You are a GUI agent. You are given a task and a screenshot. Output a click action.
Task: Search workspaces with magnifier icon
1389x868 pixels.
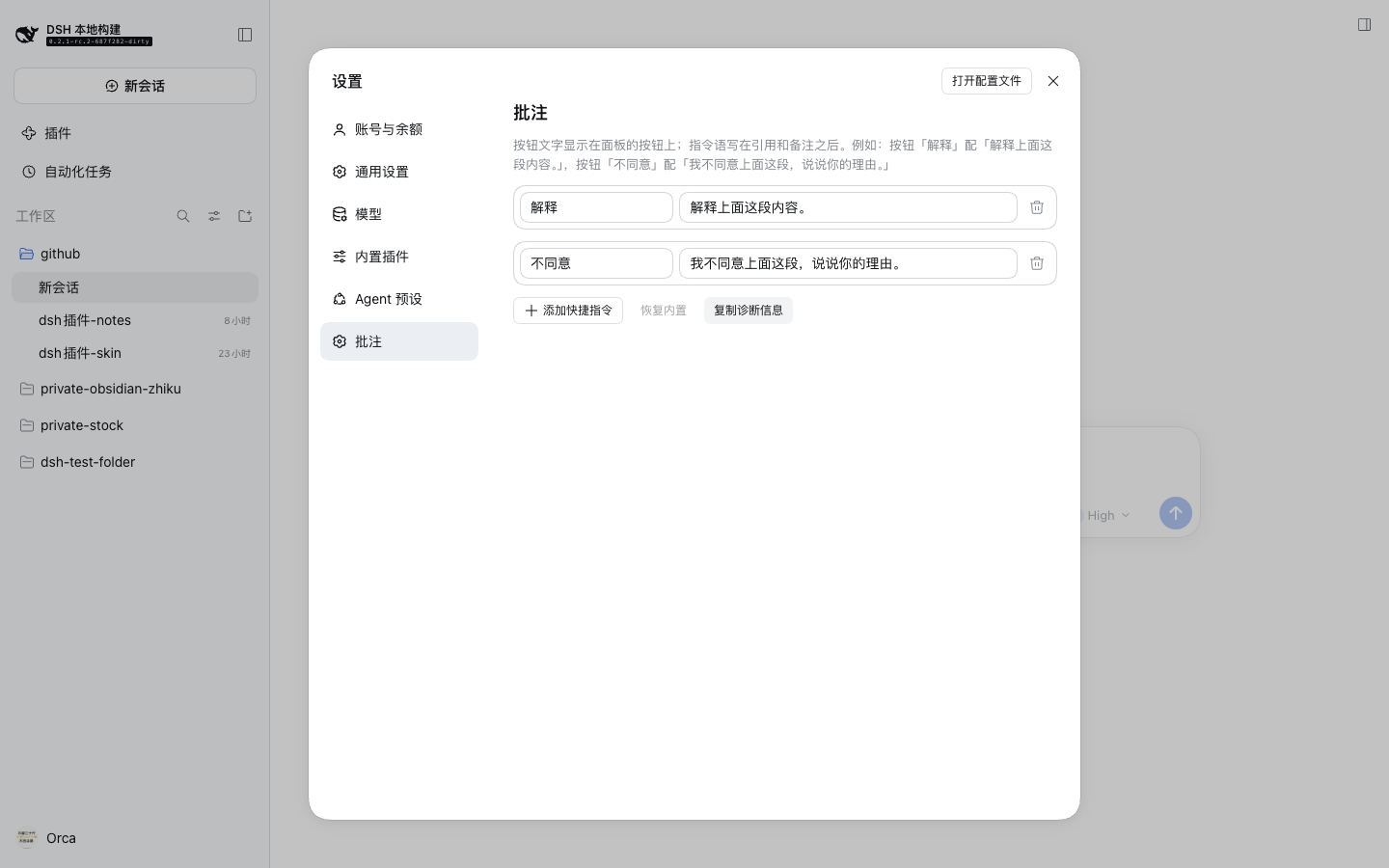pos(183,216)
